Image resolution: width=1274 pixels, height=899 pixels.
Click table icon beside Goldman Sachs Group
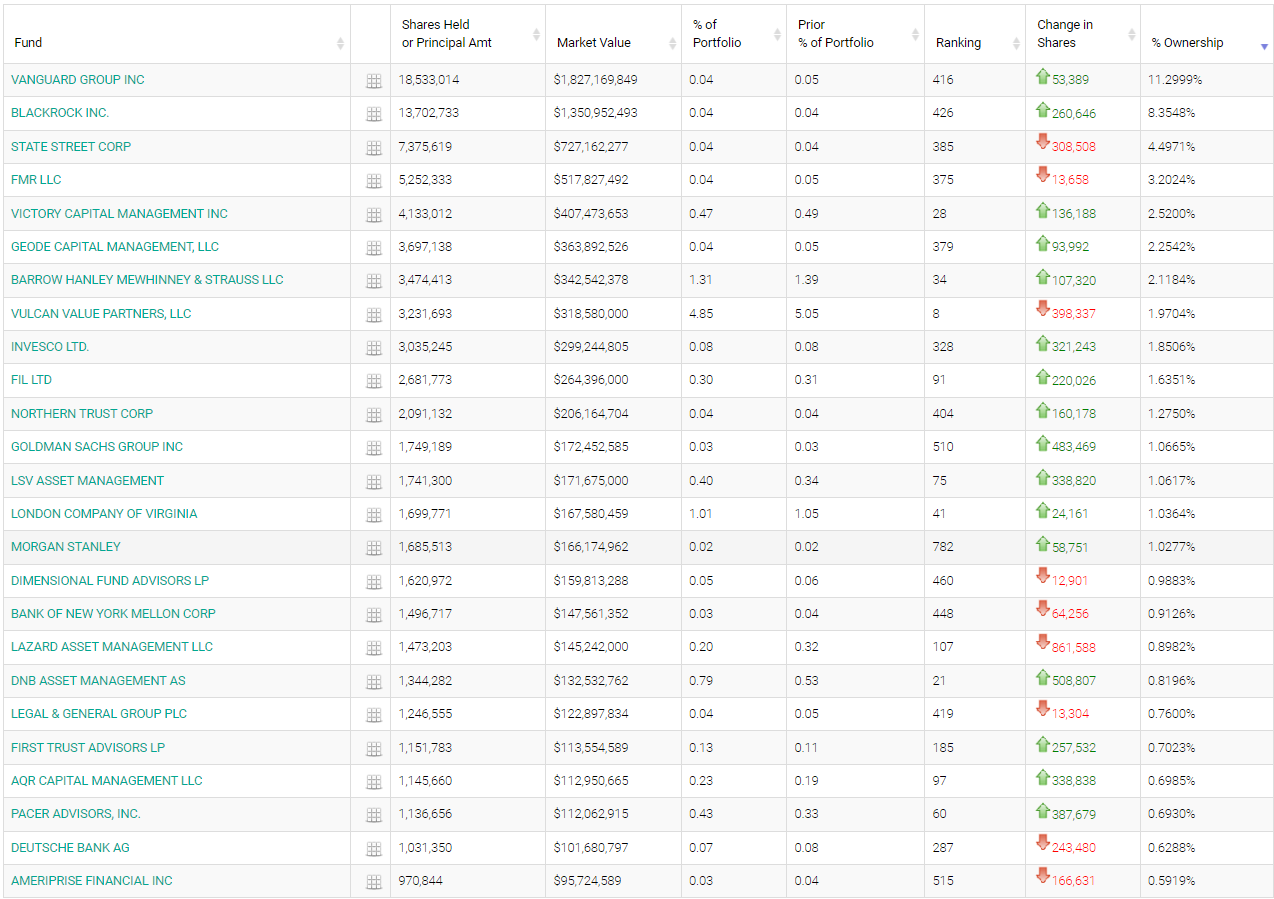(374, 448)
